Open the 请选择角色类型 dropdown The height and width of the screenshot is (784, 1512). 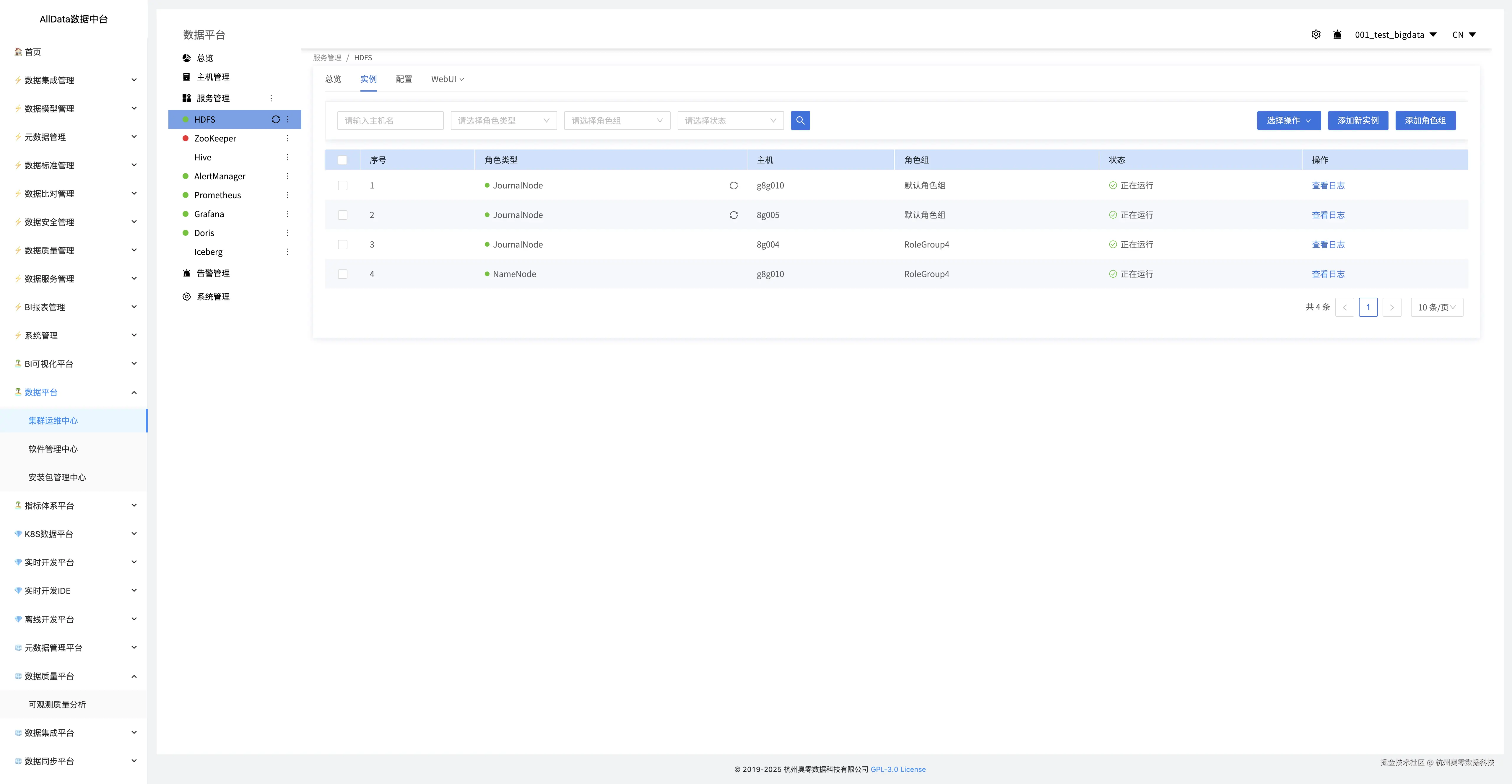503,120
